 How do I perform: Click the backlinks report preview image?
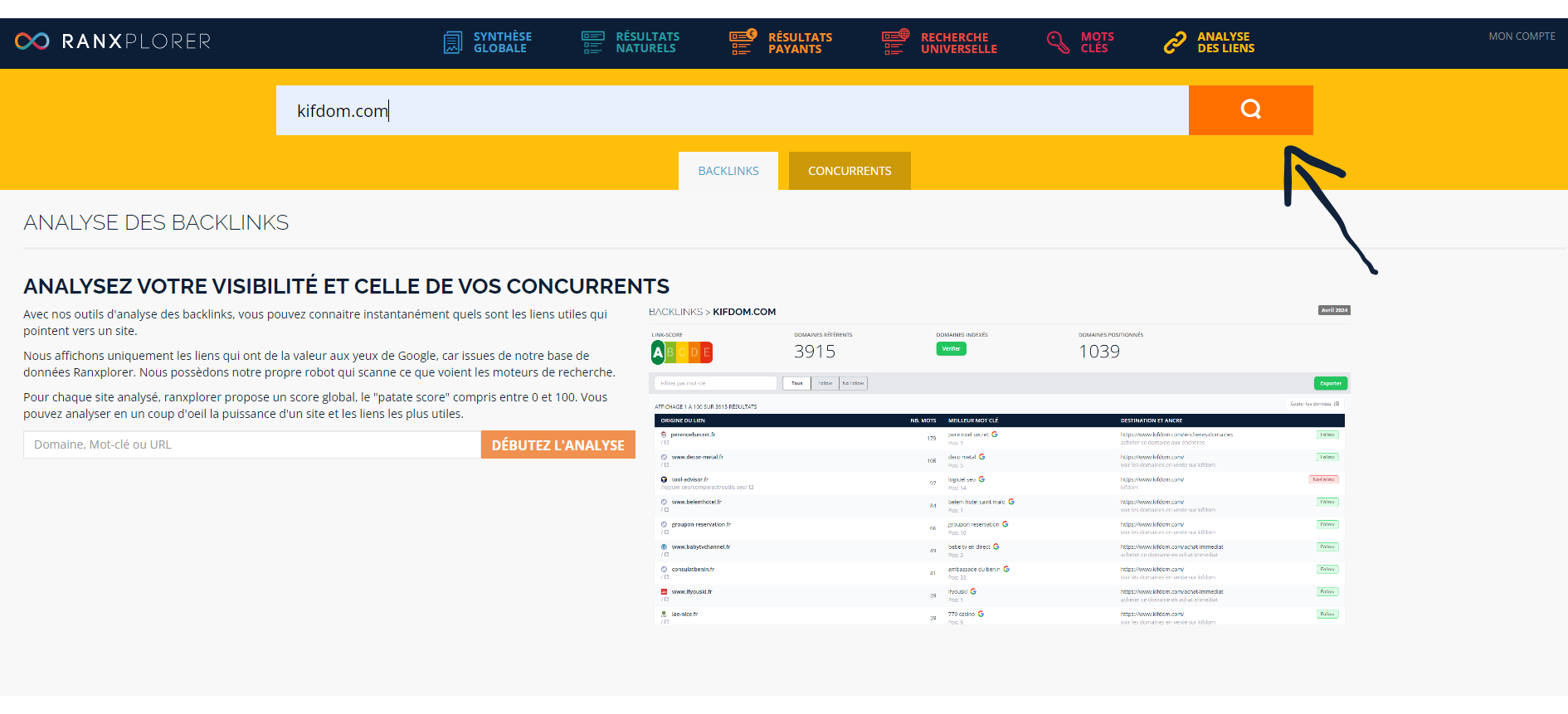(1000, 464)
